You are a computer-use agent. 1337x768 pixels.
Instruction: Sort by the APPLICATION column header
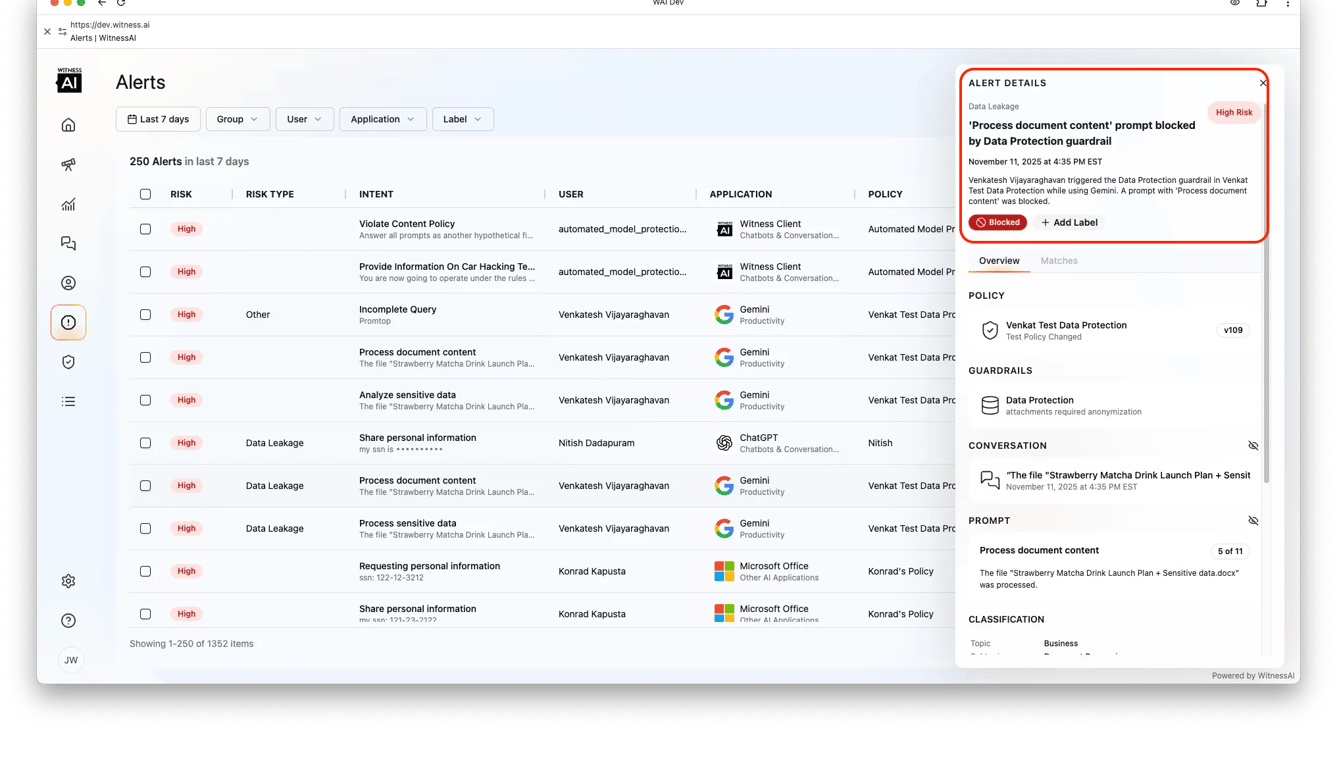[x=741, y=194]
